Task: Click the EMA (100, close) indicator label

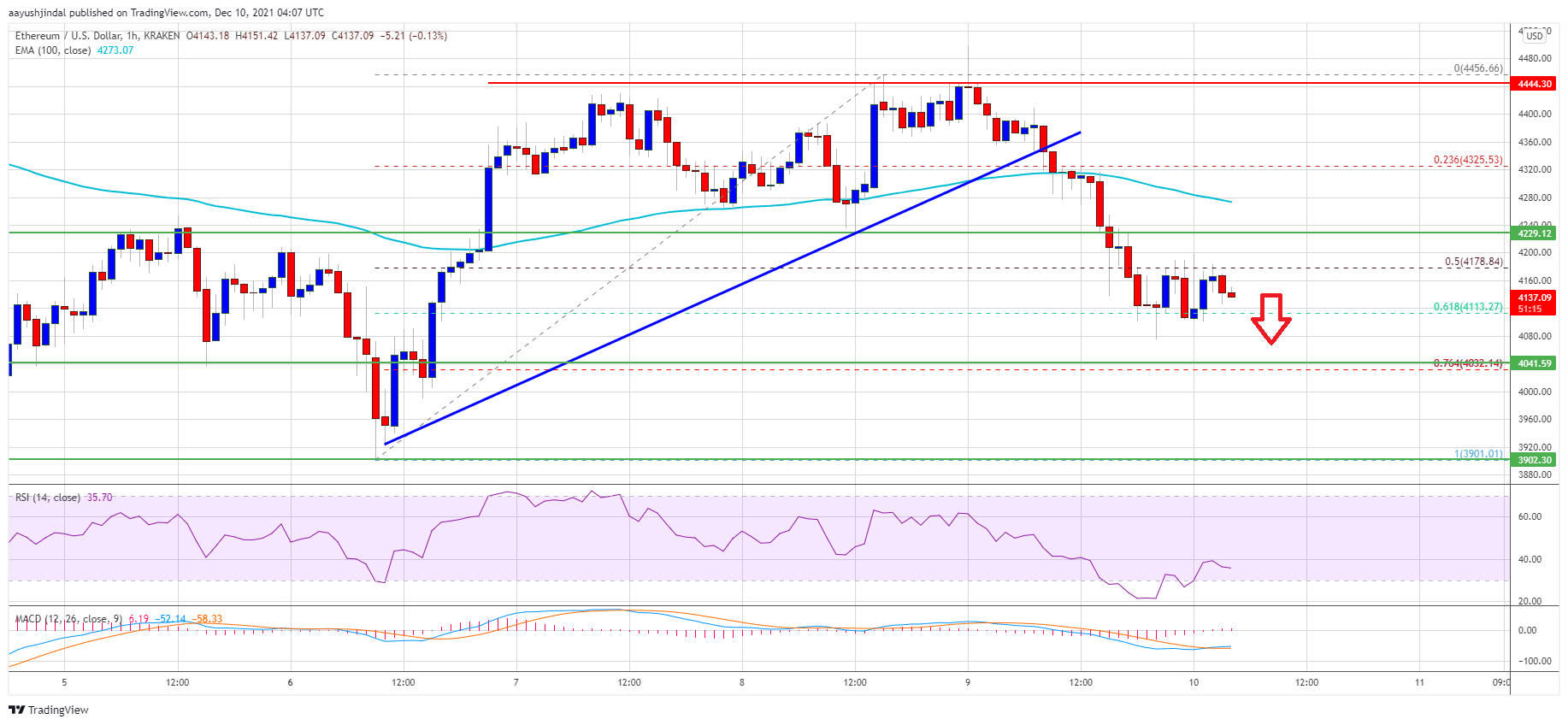Action: (x=53, y=50)
